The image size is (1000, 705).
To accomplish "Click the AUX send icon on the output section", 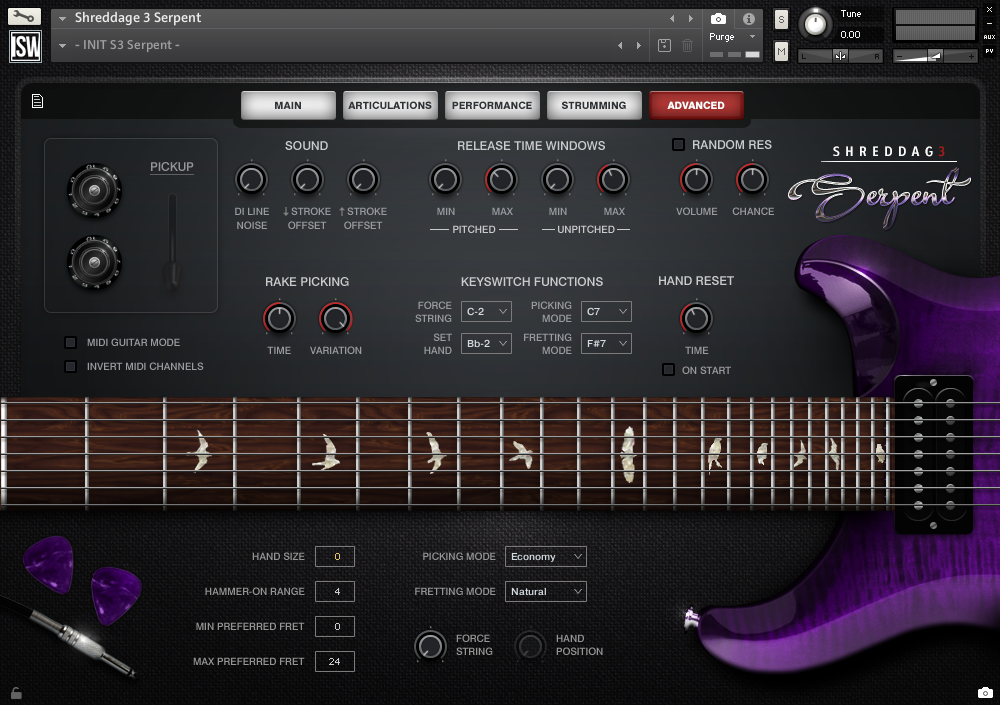I will click(x=988, y=36).
